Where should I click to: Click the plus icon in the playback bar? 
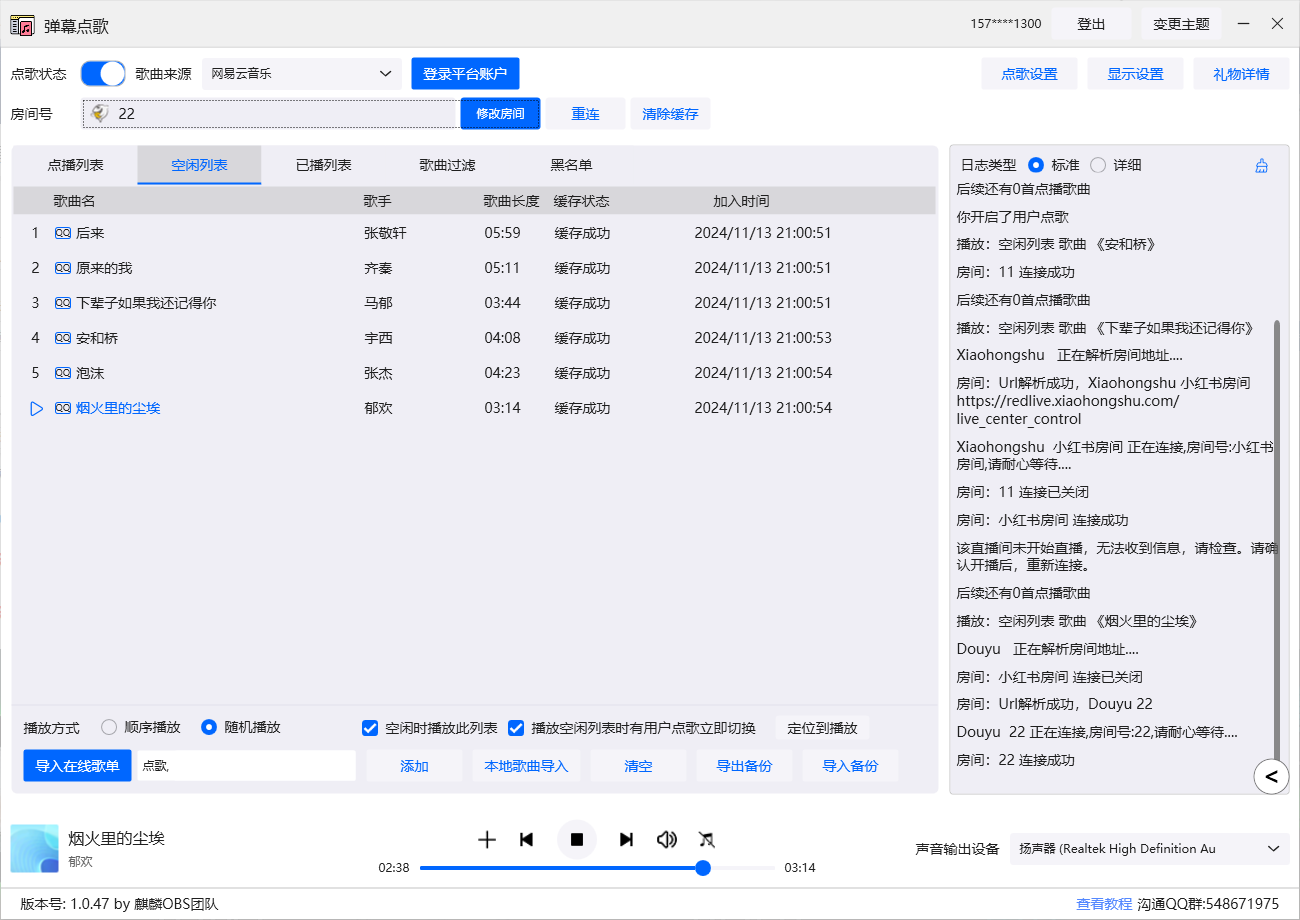click(487, 840)
